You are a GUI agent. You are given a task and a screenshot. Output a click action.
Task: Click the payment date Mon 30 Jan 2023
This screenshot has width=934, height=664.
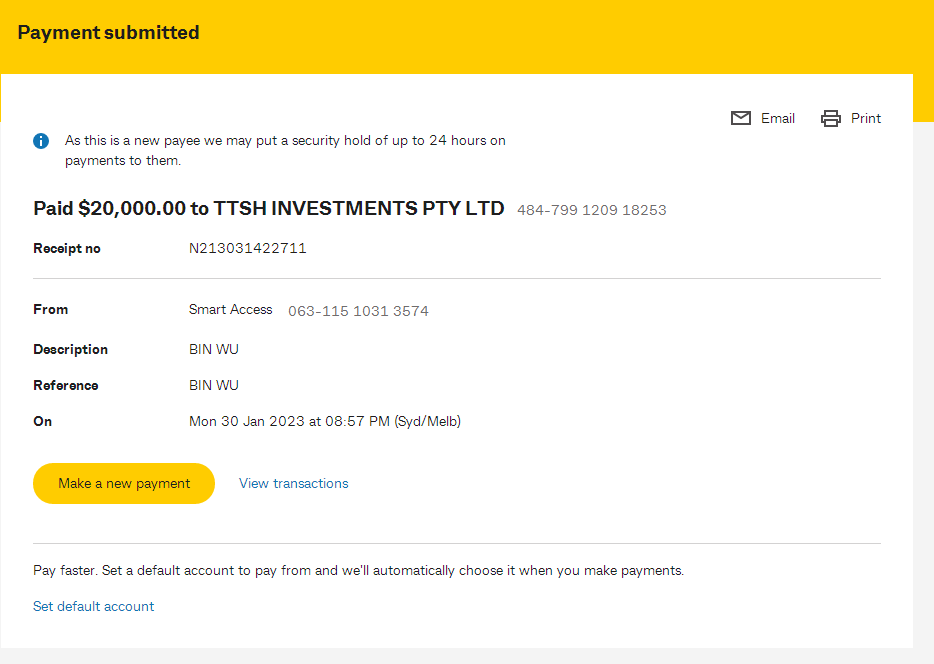coord(247,422)
